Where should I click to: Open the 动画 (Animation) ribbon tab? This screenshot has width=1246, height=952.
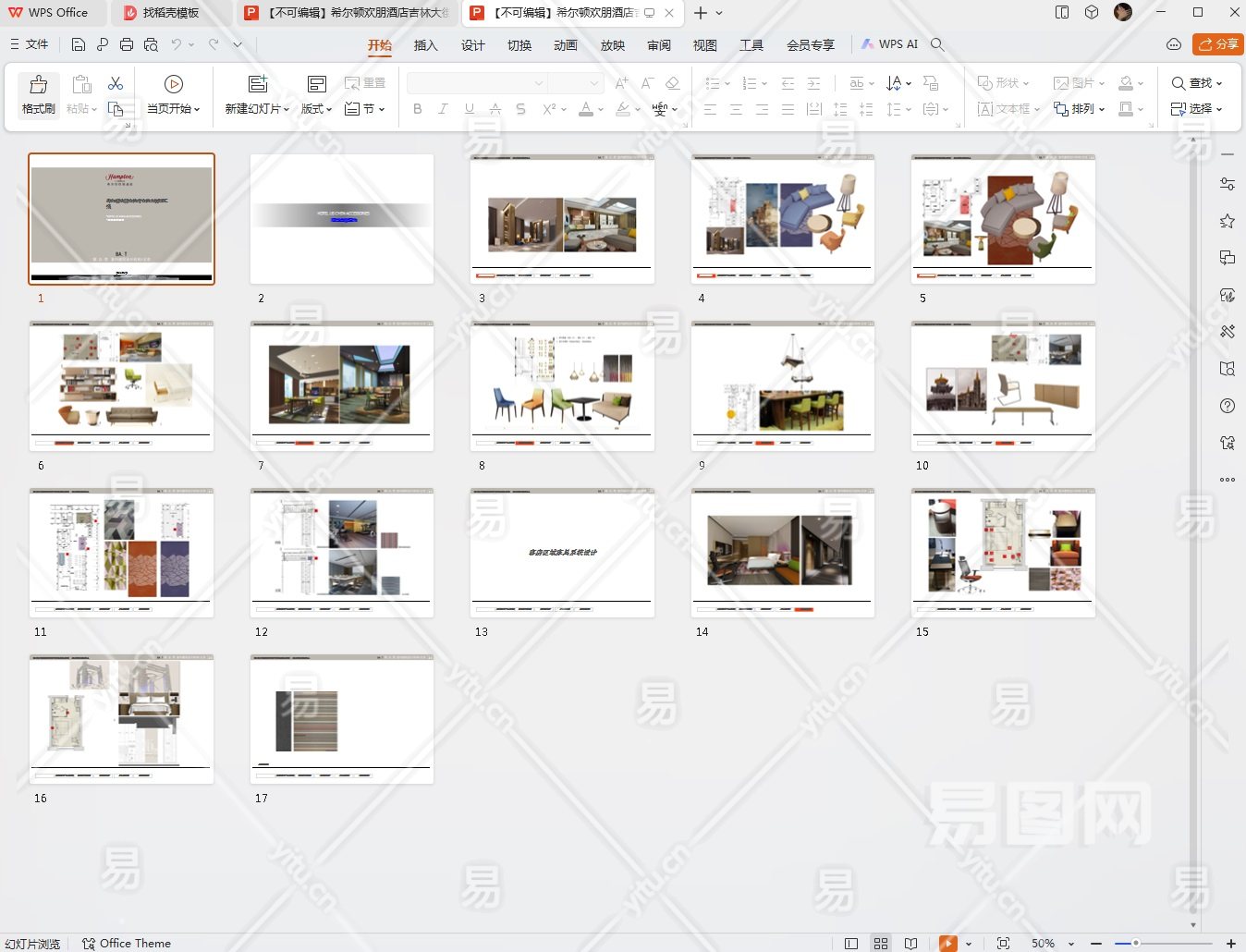coord(566,45)
